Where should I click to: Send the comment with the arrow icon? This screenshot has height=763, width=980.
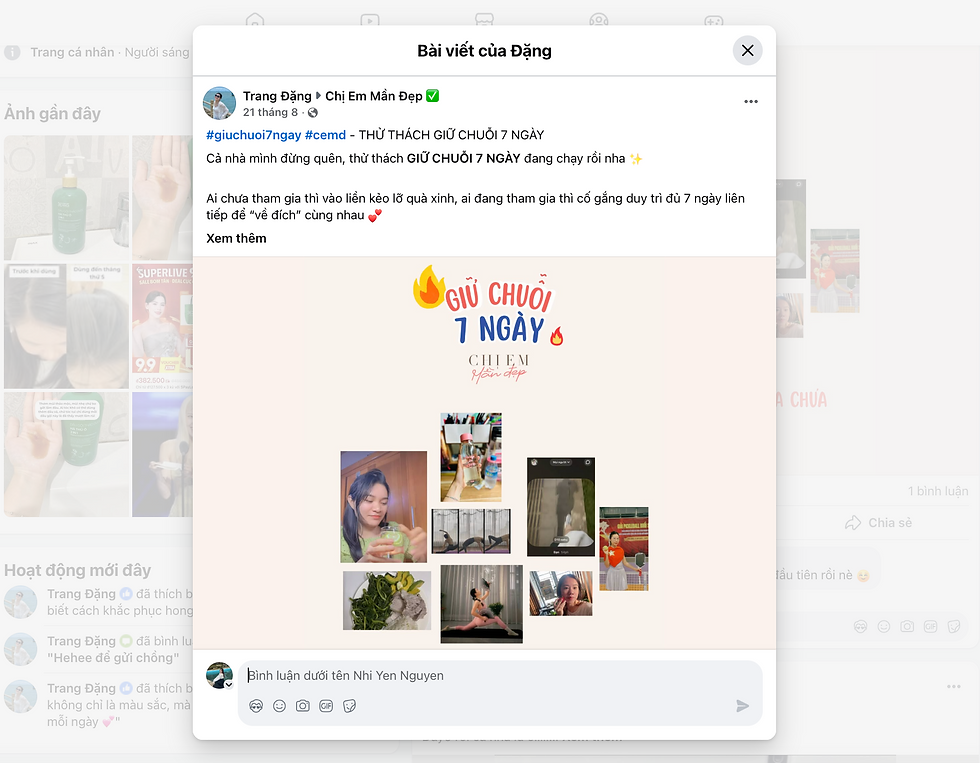click(742, 706)
